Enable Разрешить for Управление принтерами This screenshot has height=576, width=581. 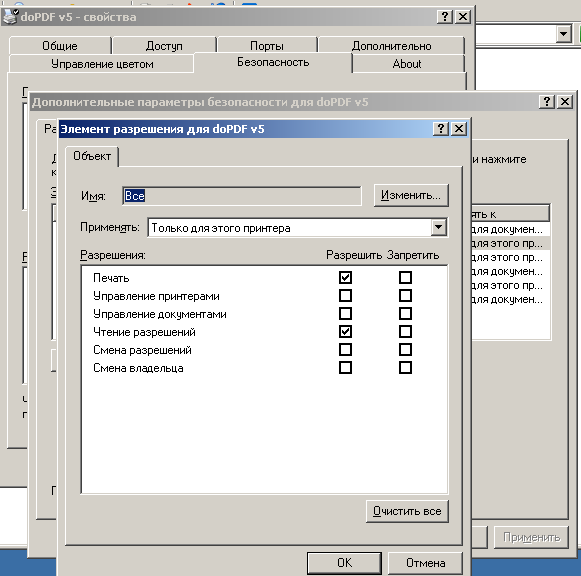[345, 296]
